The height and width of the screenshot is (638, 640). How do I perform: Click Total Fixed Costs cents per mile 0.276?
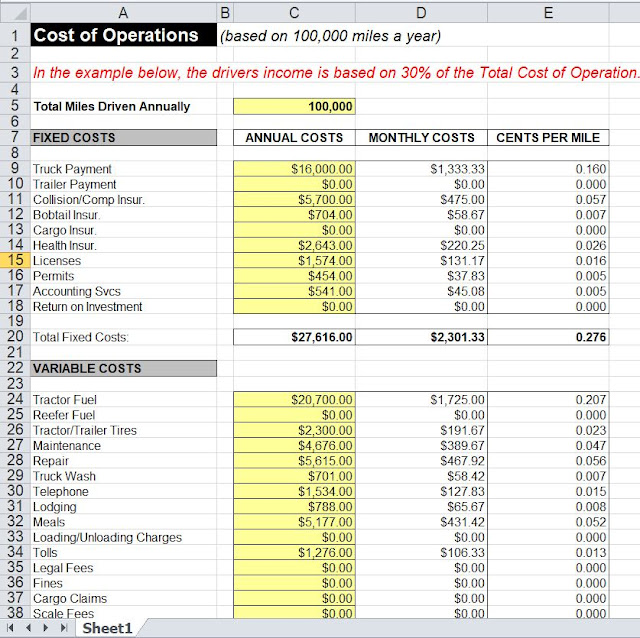(x=548, y=337)
